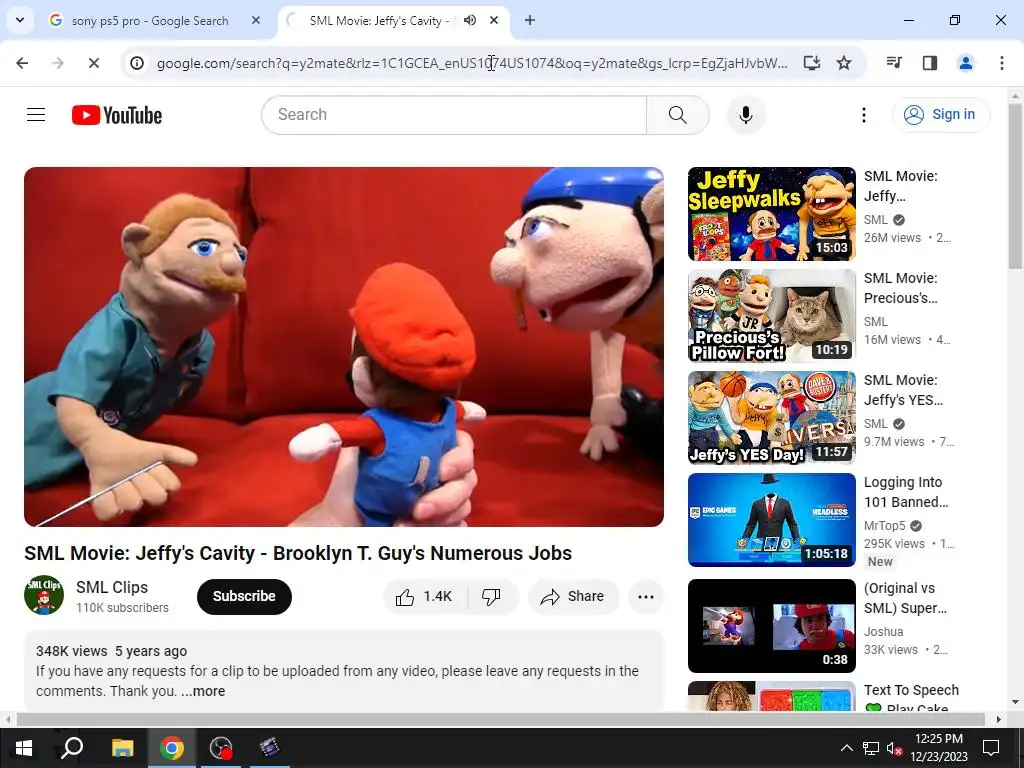Open File Explorer from taskbar
The height and width of the screenshot is (768, 1024).
pyautogui.click(x=122, y=748)
